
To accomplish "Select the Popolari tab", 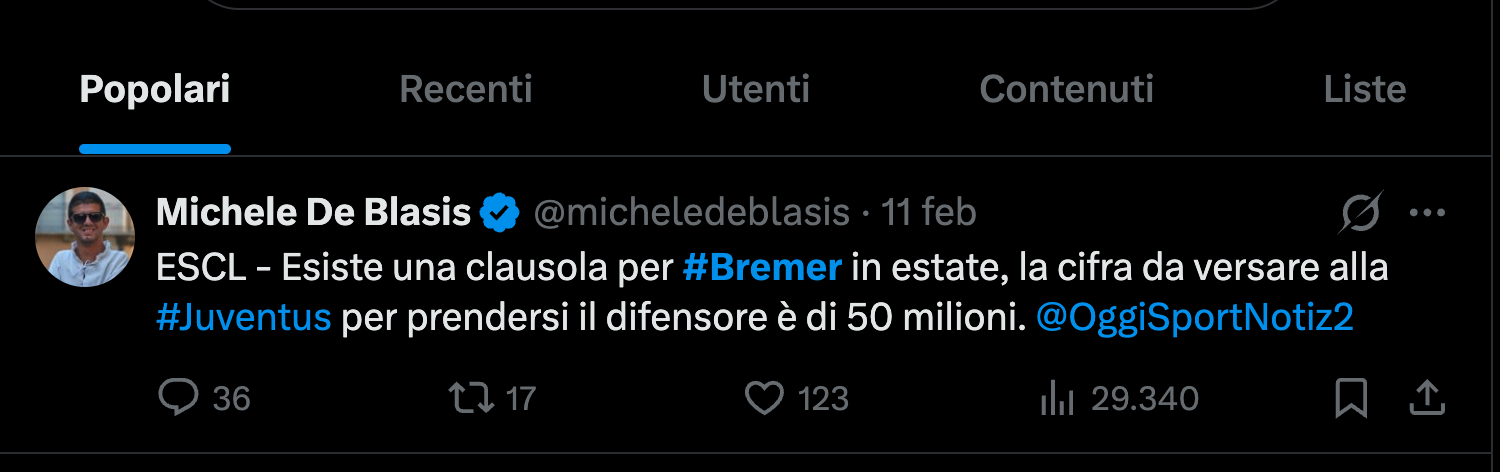I will coord(155,90).
